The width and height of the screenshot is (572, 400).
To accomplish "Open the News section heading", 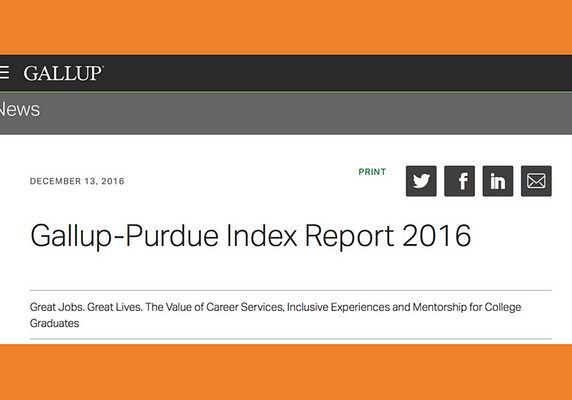I will click(20, 109).
